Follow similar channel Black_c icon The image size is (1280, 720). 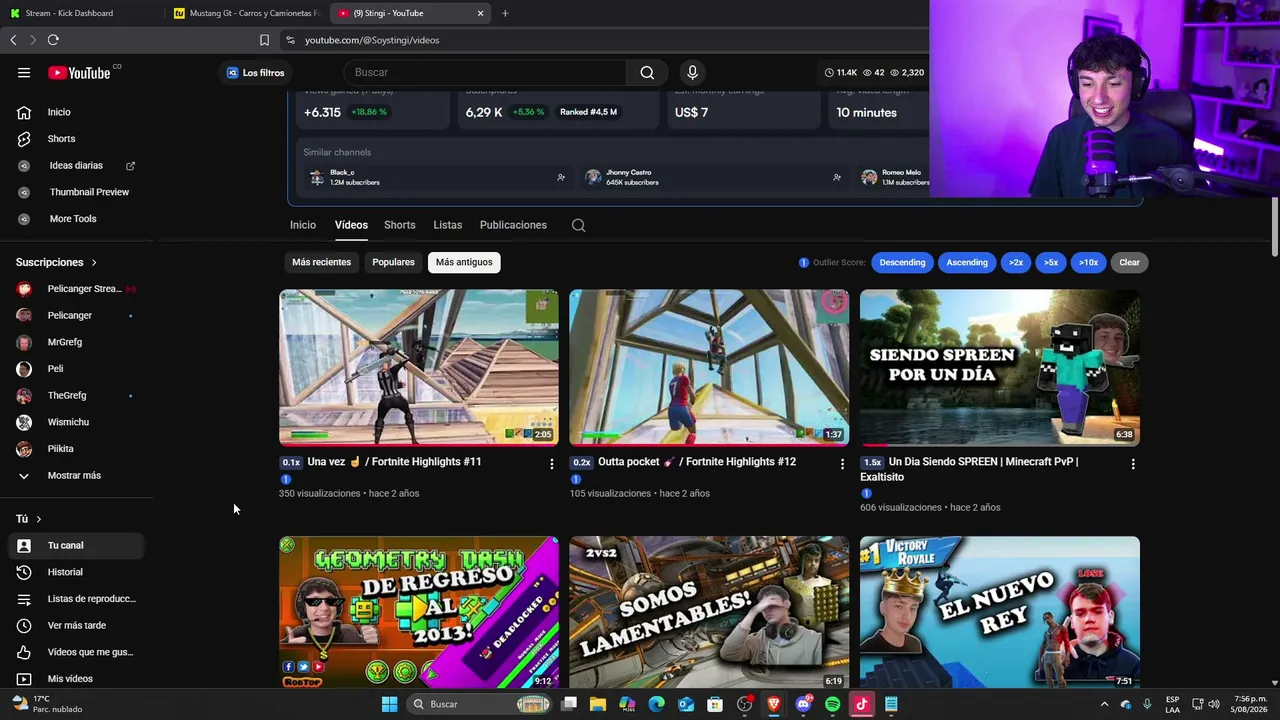coord(561,177)
